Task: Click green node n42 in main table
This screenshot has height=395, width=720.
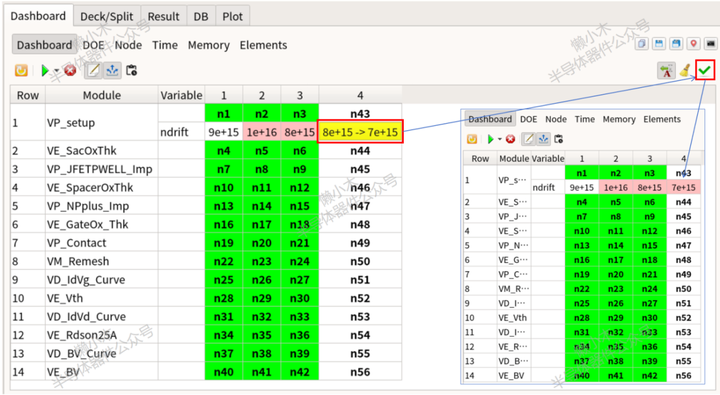Action: tap(299, 372)
